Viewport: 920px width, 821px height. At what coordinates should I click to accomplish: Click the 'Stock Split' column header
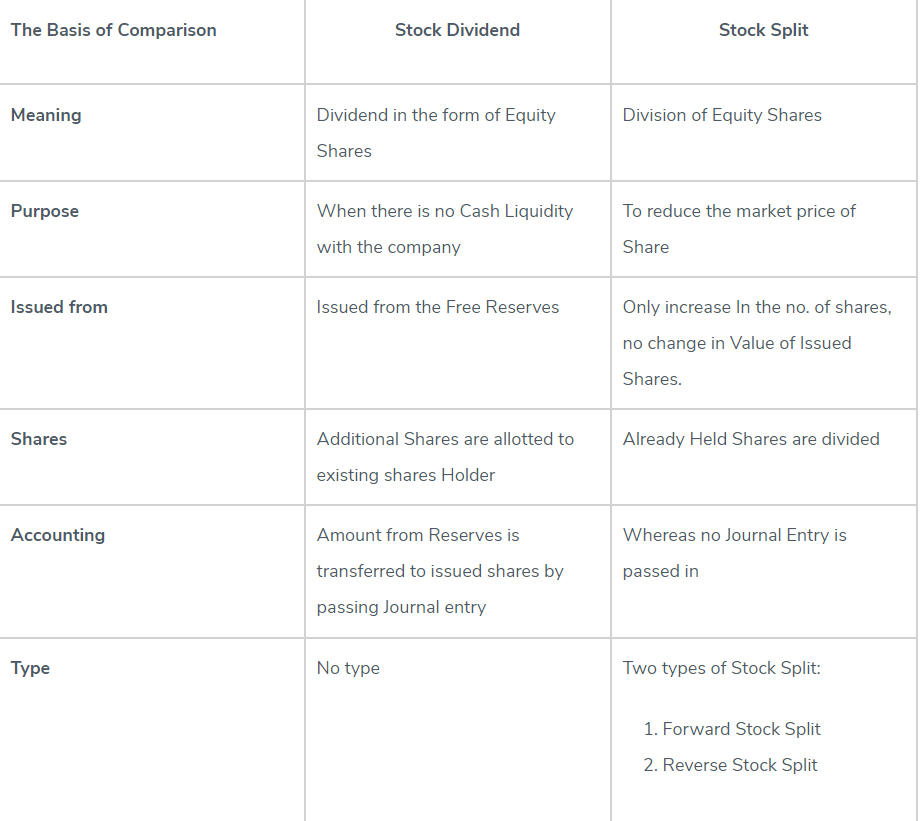[x=763, y=30]
